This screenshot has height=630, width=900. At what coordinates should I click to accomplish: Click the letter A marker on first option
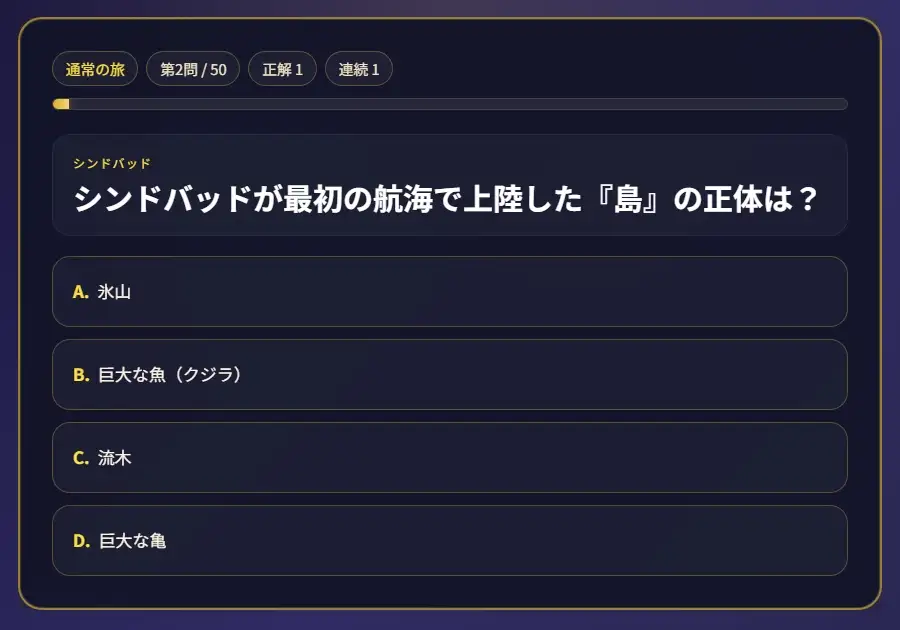pyautogui.click(x=81, y=291)
